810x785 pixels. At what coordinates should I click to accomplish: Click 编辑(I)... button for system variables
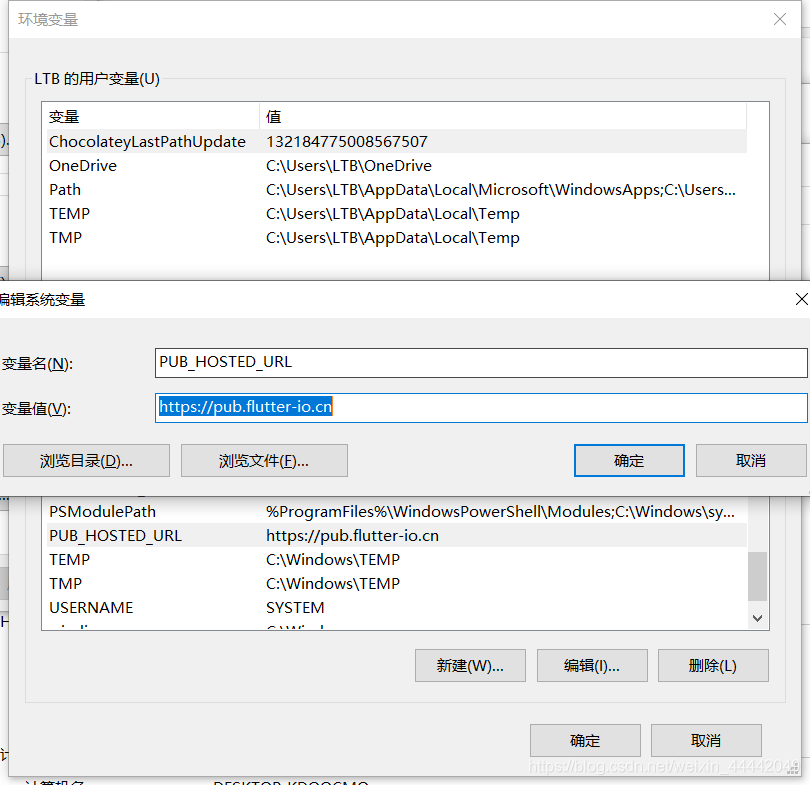pos(592,666)
